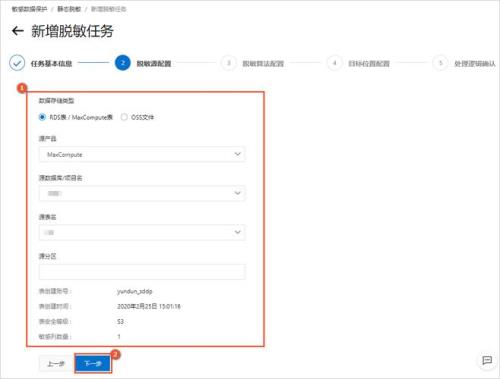Click the source partition input field
500x379 pixels.
(x=142, y=272)
